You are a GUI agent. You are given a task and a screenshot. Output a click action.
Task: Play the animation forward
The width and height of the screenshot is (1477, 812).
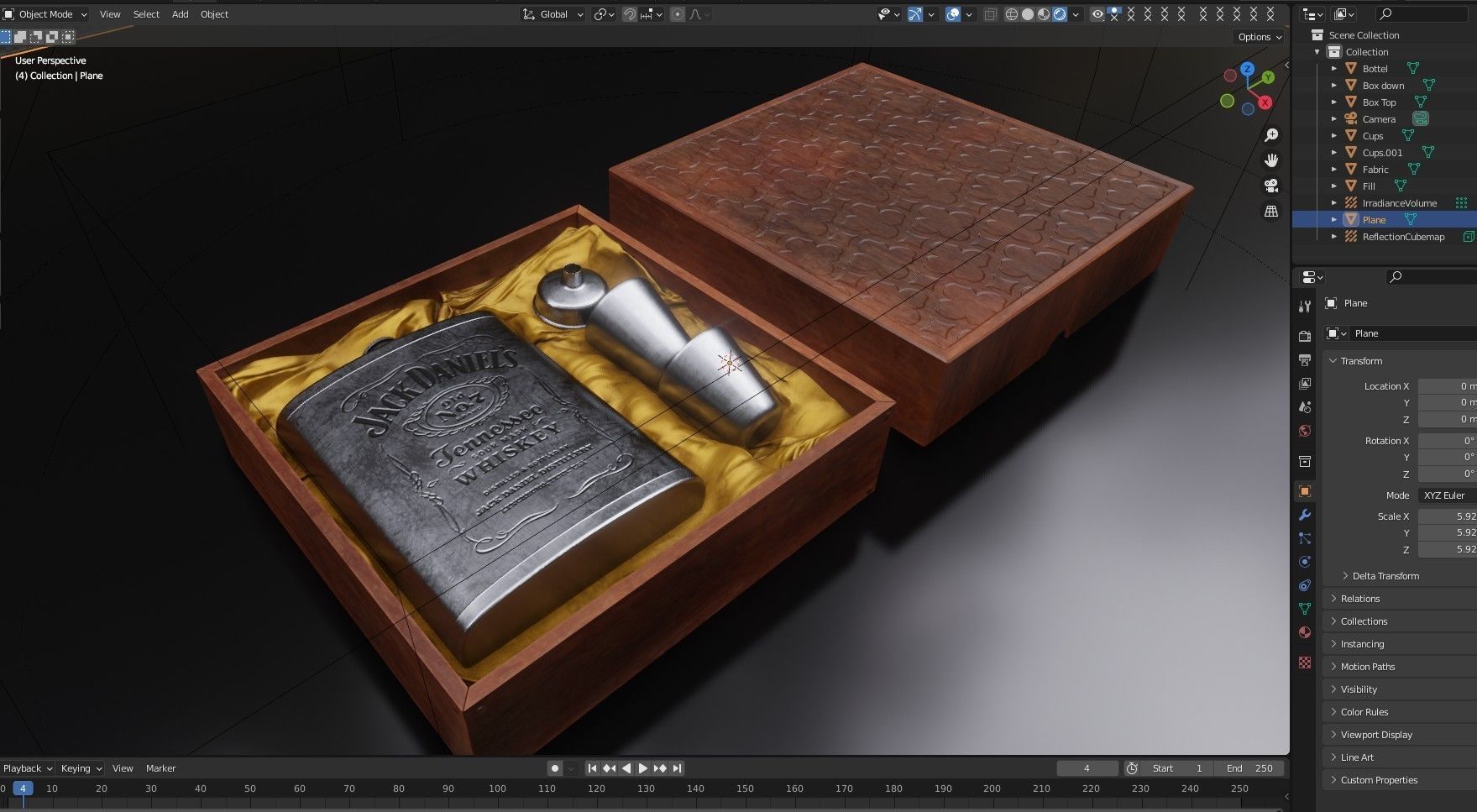[x=642, y=768]
